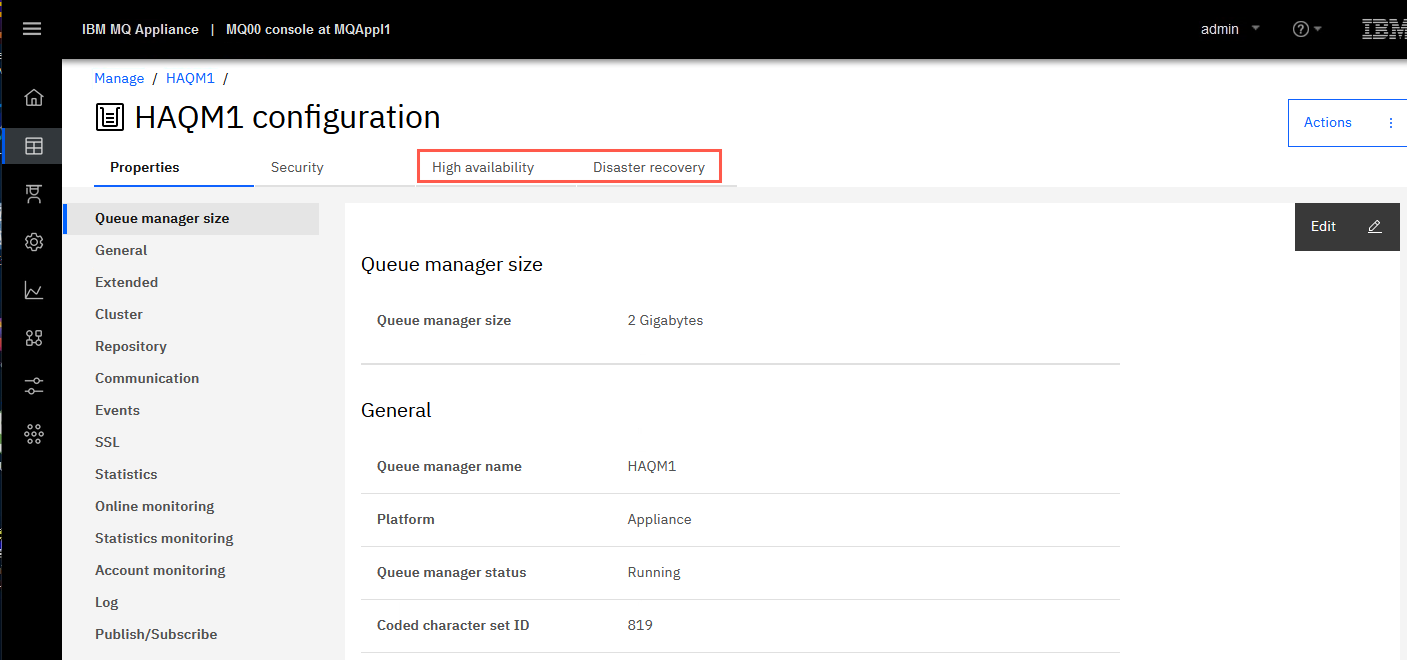
Task: Click 'MQ00 console at MQAppl1' header text
Action: click(x=308, y=29)
